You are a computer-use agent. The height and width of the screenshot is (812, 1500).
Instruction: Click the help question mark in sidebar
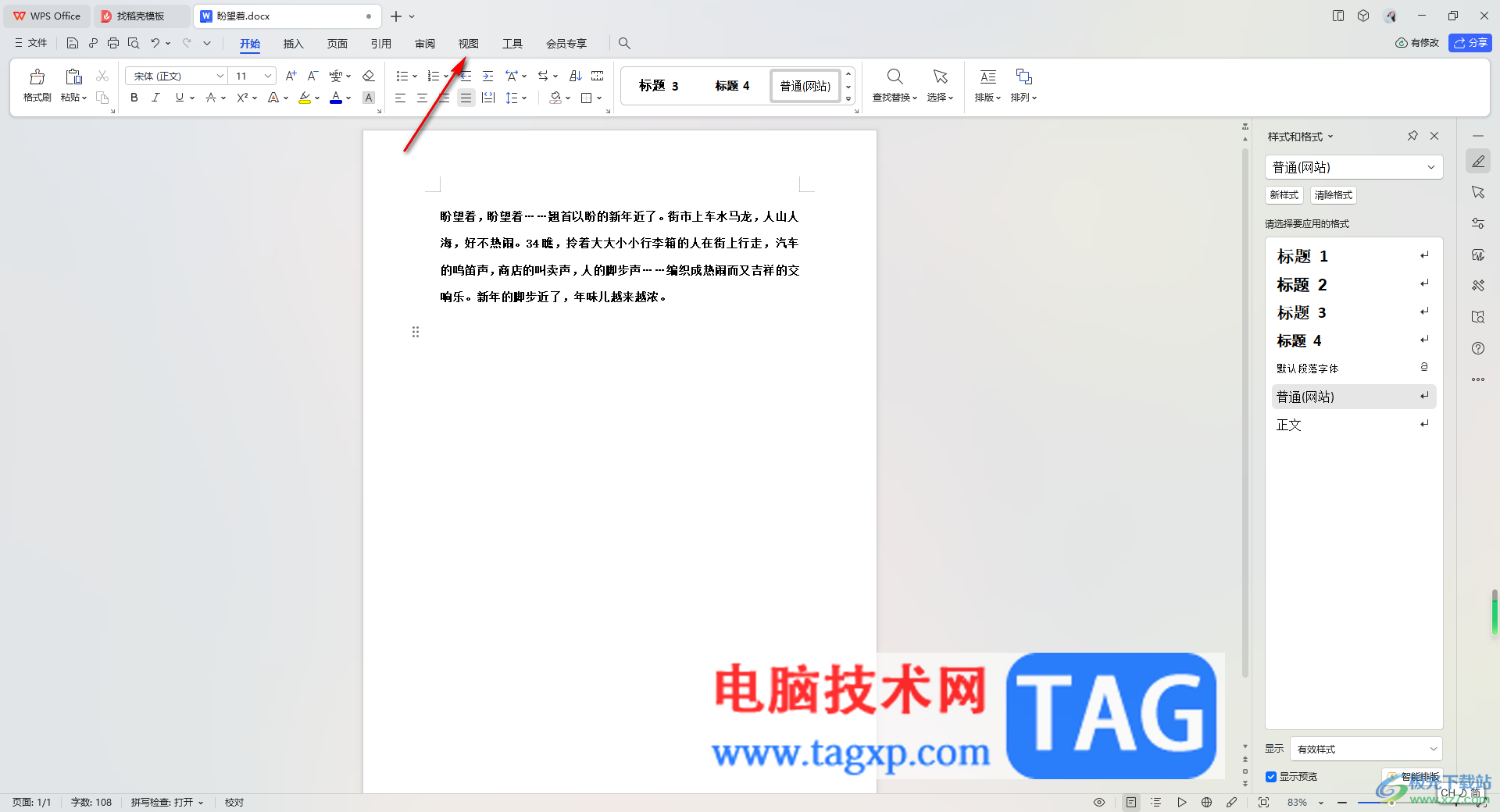point(1478,348)
